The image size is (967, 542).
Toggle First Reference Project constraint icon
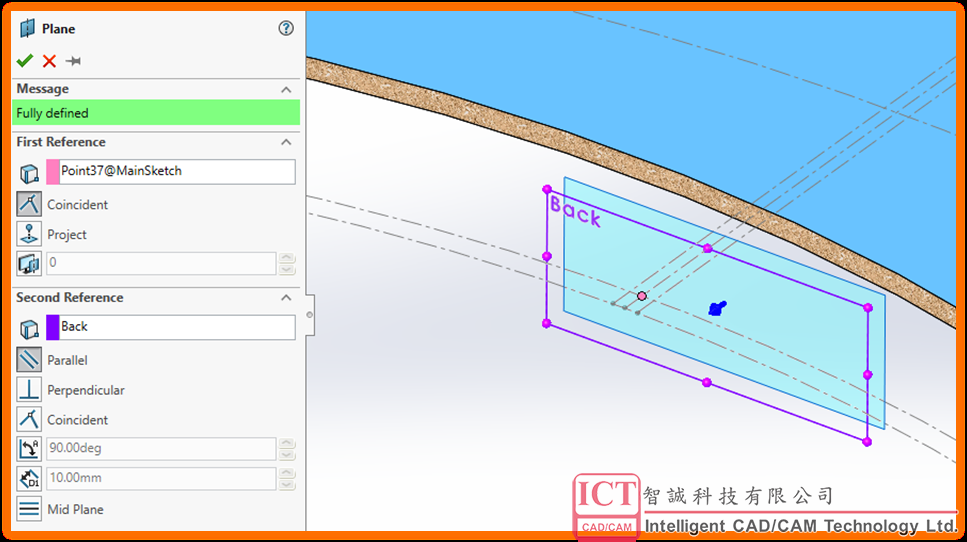pyautogui.click(x=29, y=234)
